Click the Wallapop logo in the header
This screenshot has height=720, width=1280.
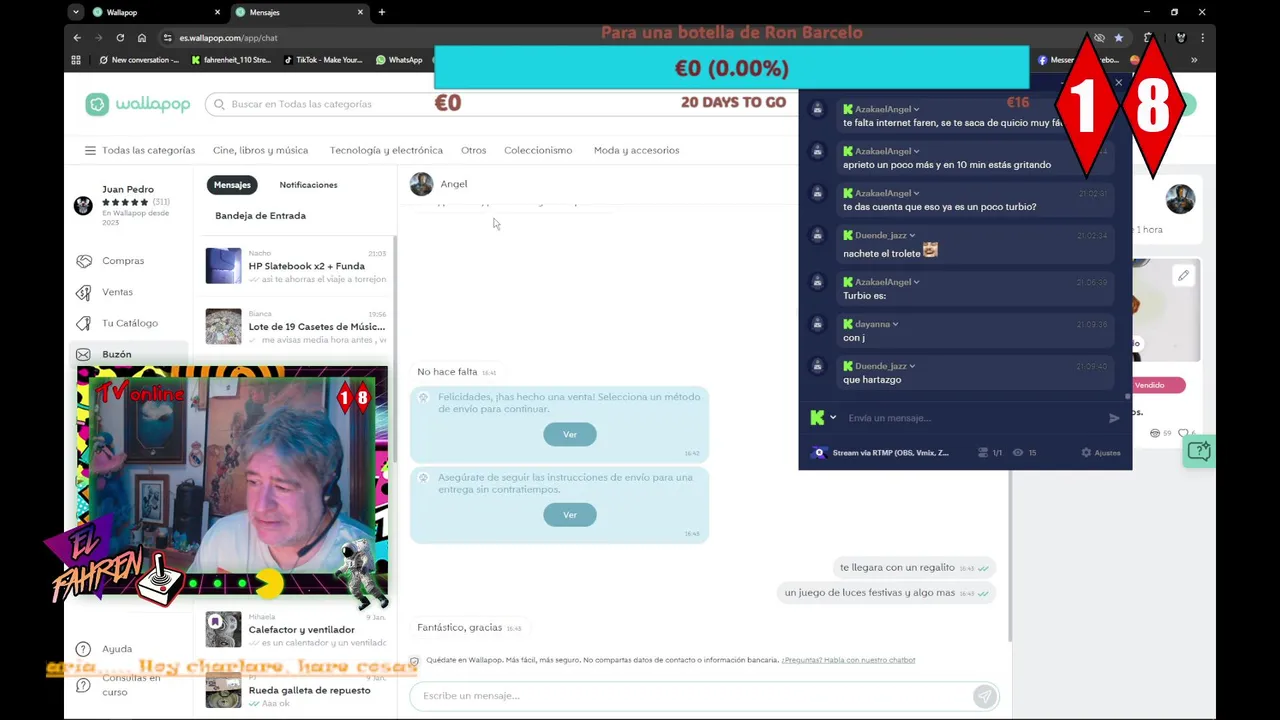tap(137, 104)
